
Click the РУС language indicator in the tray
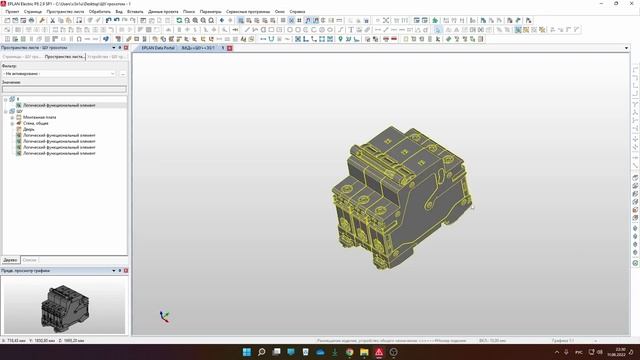[579, 352]
